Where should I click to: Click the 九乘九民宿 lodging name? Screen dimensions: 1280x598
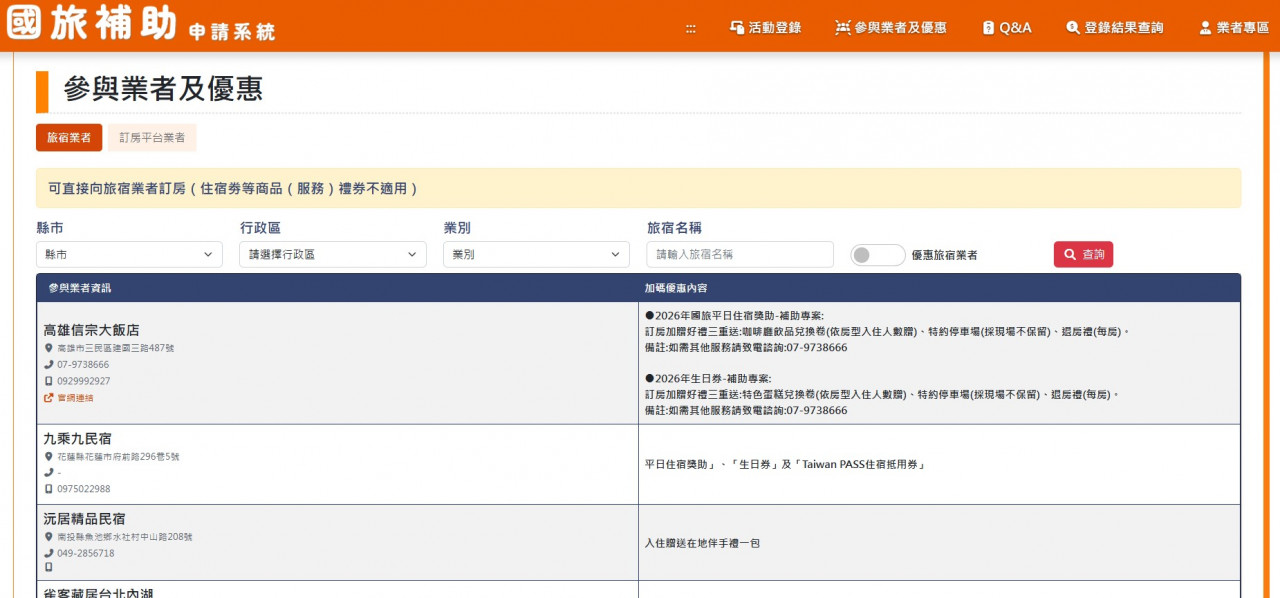(x=77, y=438)
